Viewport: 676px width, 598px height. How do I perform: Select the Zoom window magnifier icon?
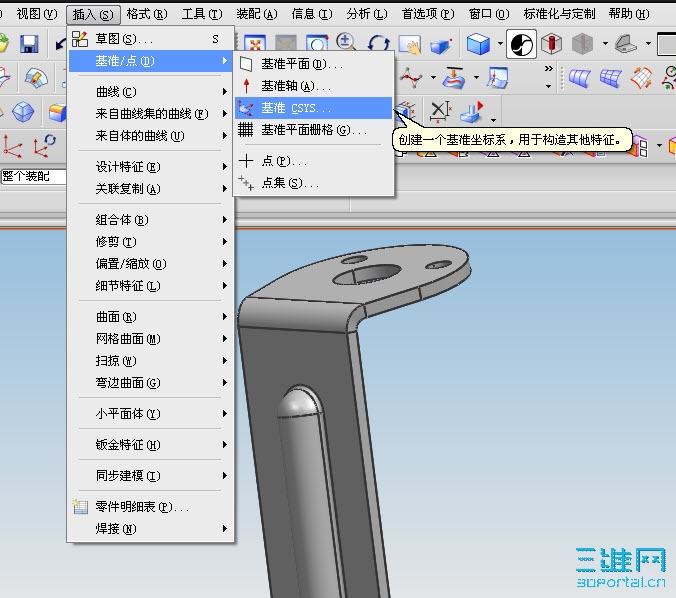tap(317, 44)
